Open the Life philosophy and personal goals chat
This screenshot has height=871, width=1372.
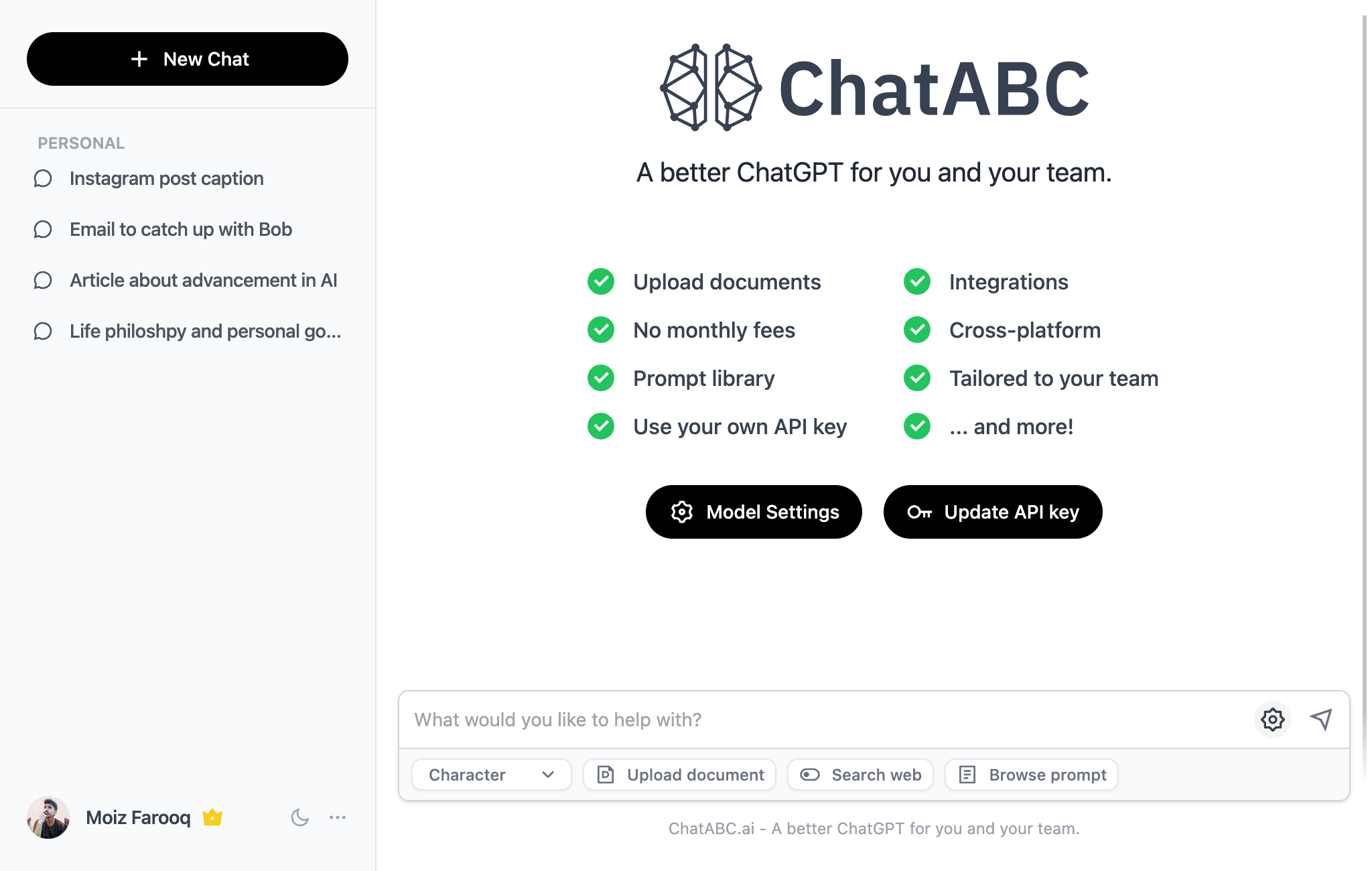coord(205,332)
